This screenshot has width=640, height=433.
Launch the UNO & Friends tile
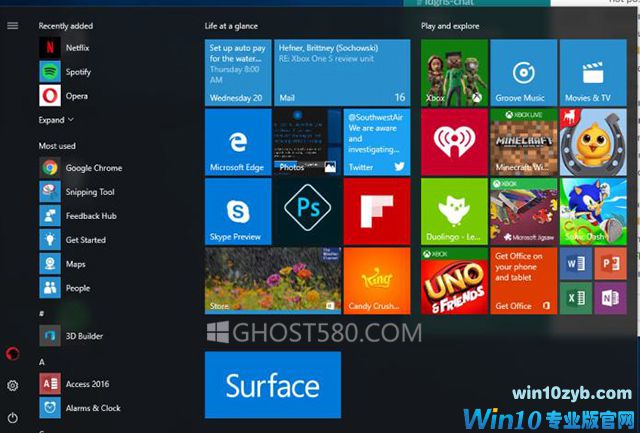pyautogui.click(x=454, y=281)
